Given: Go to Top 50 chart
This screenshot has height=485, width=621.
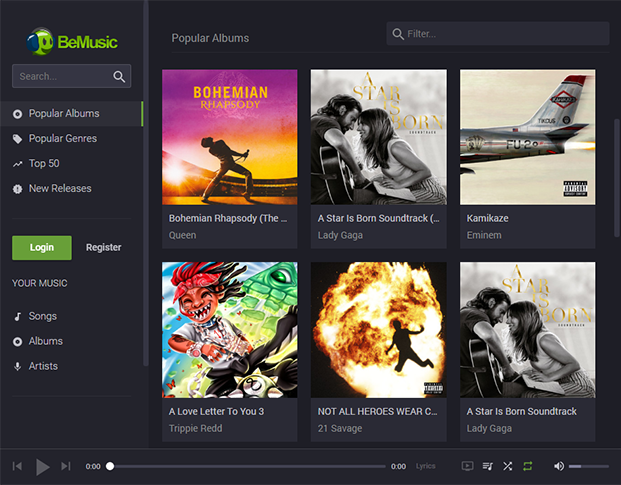Looking at the screenshot, I should coord(44,164).
